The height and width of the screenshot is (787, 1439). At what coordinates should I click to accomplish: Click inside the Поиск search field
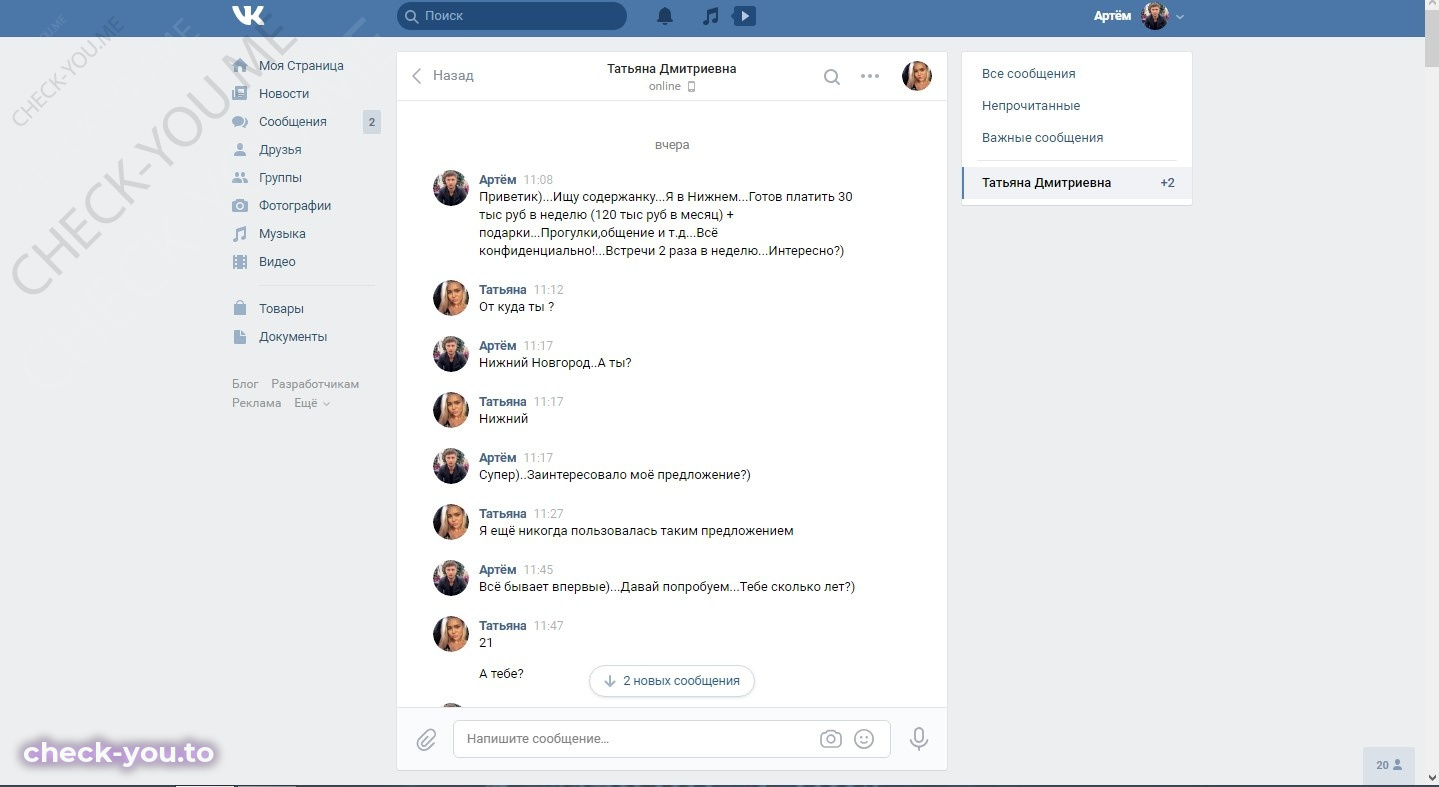tap(512, 16)
